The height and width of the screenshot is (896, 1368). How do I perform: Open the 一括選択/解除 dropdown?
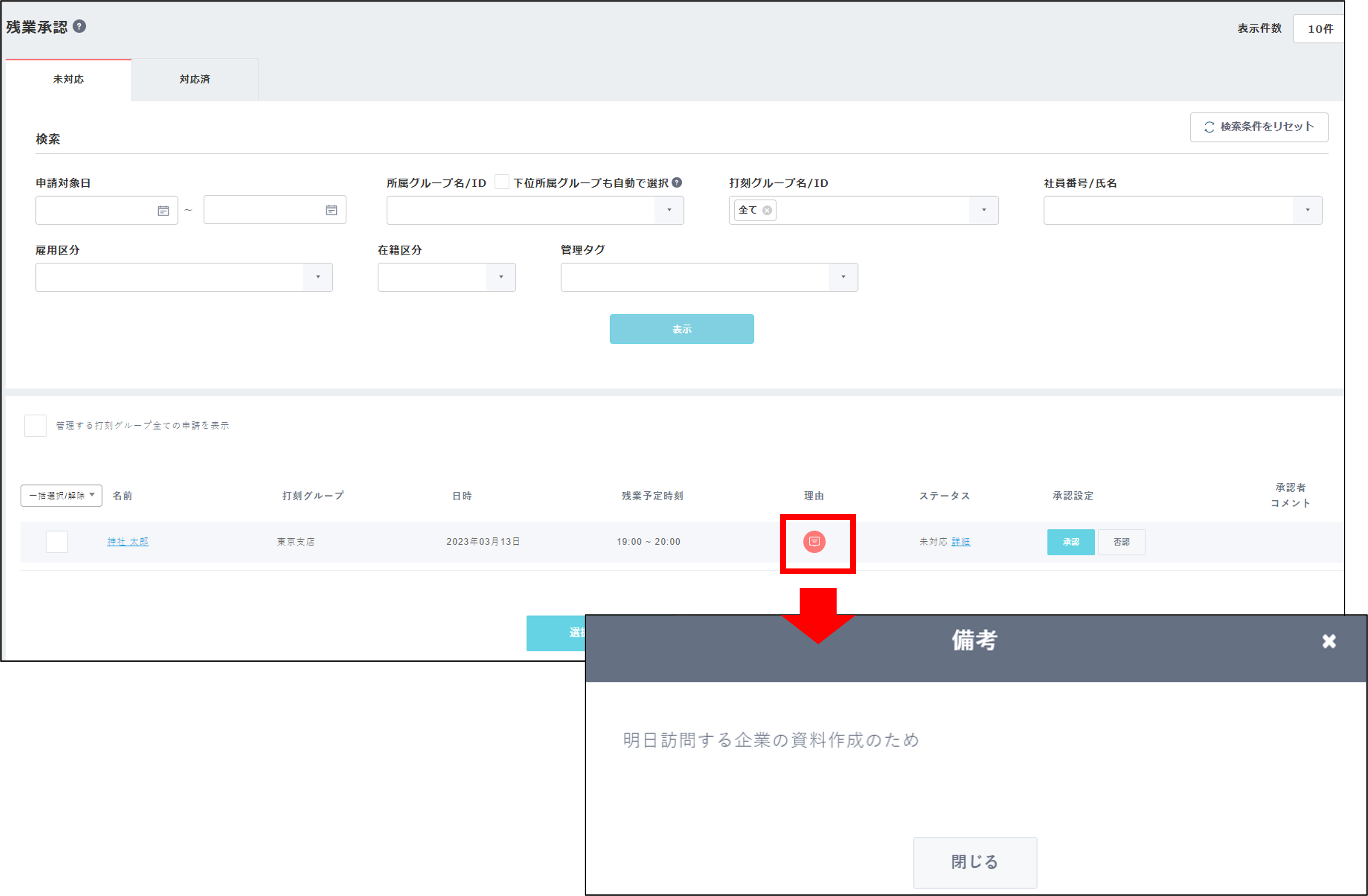[62, 495]
